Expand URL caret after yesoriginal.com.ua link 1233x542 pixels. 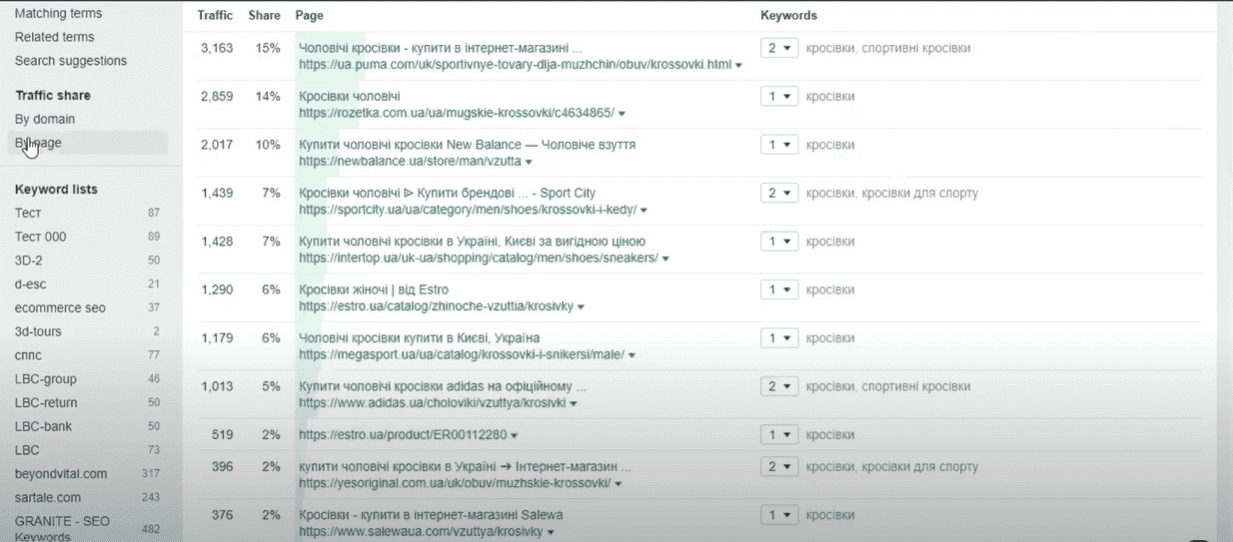coord(619,484)
